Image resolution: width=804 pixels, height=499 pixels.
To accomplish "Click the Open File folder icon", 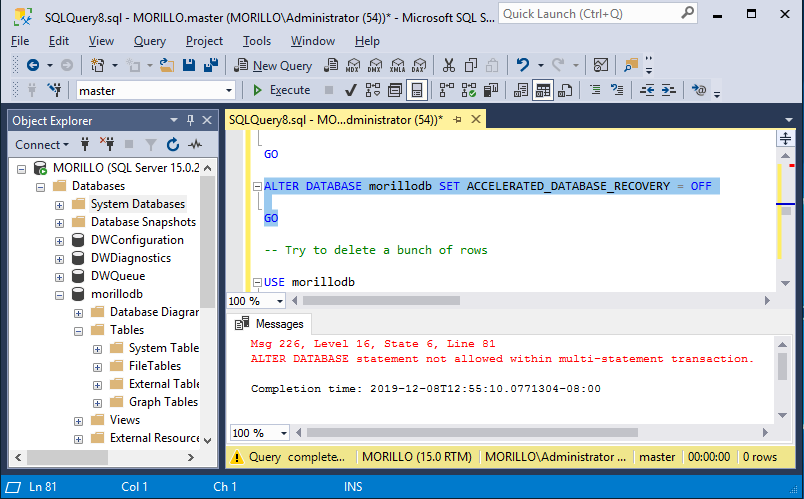I will click(x=167, y=65).
